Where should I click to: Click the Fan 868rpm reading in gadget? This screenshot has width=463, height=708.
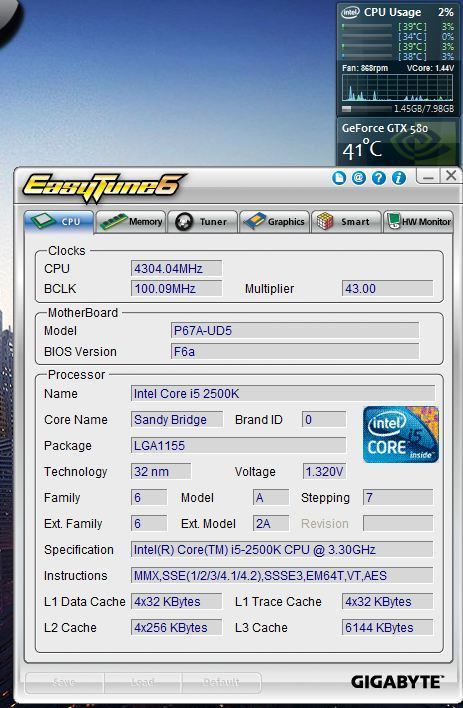coord(365,68)
